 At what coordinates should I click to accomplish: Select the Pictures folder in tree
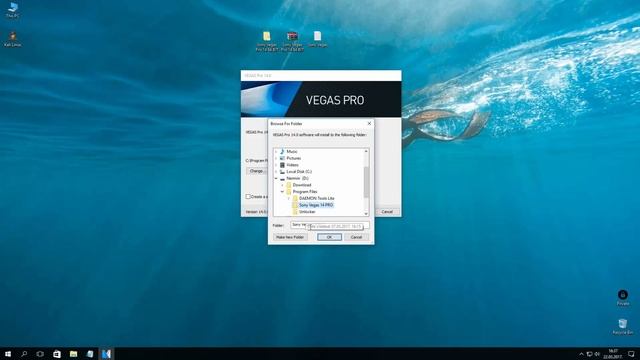point(293,158)
